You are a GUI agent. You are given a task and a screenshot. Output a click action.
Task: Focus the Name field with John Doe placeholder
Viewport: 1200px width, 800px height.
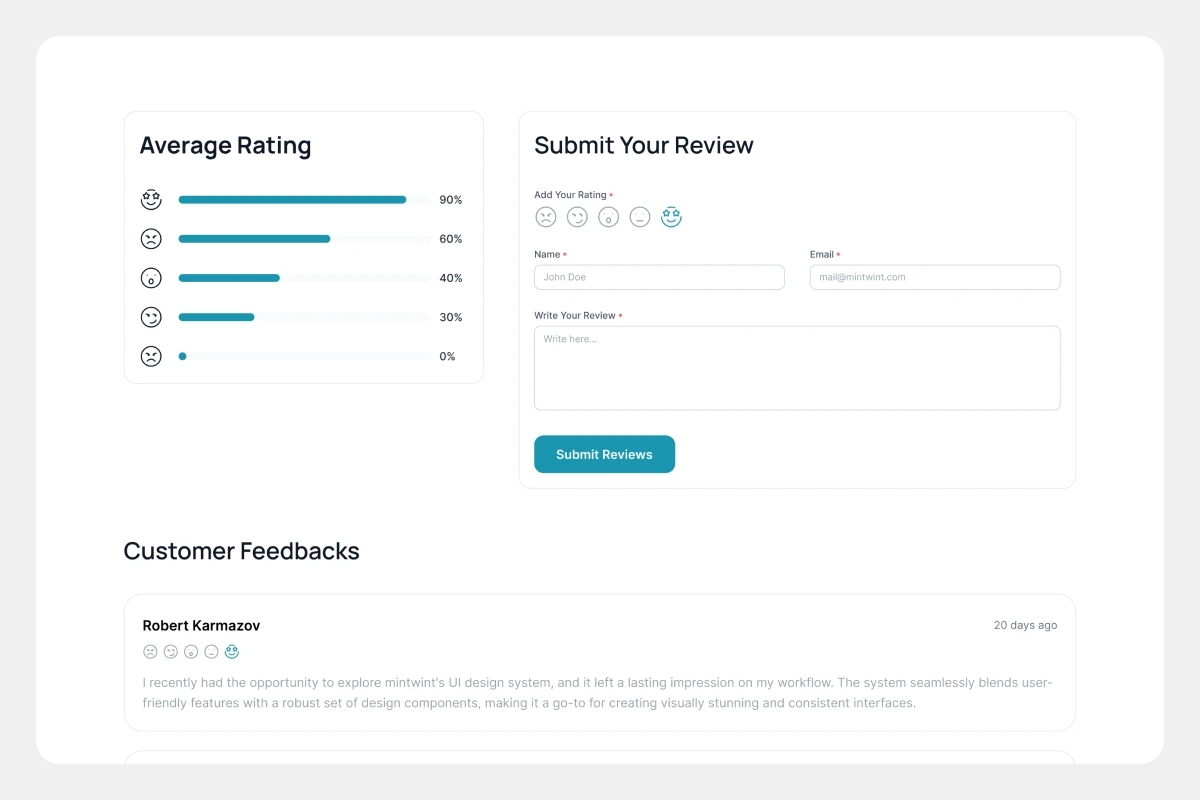pyautogui.click(x=659, y=277)
